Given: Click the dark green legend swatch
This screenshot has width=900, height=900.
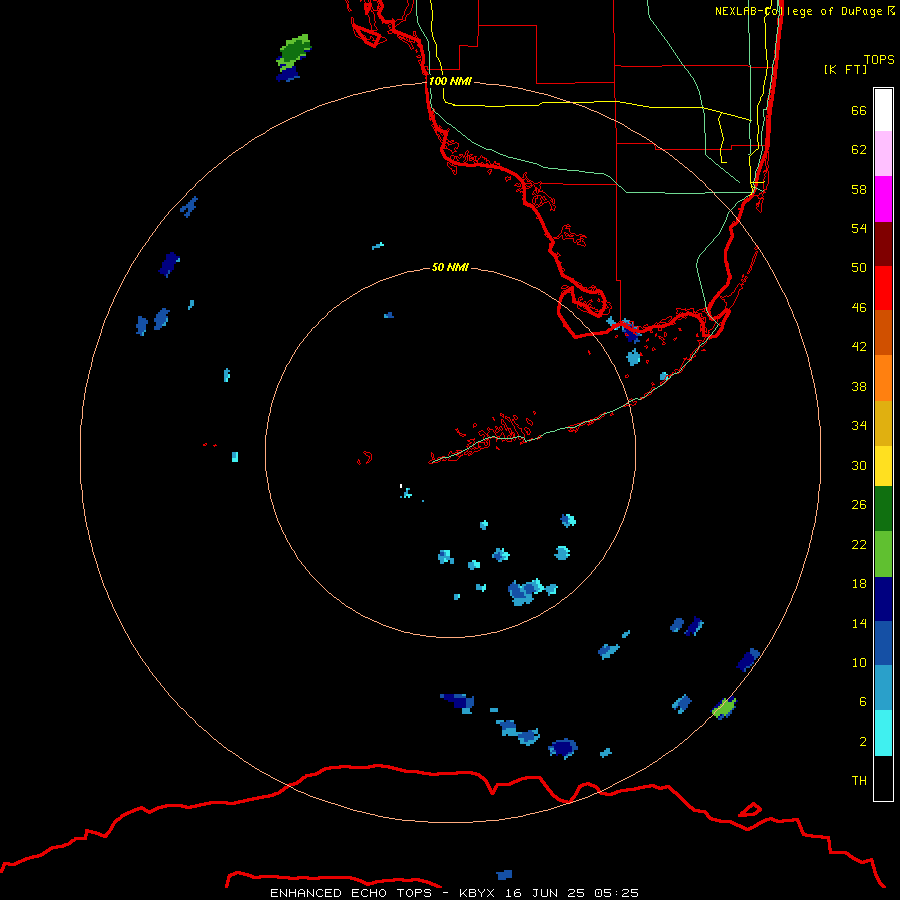Looking at the screenshot, I should 883,509.
